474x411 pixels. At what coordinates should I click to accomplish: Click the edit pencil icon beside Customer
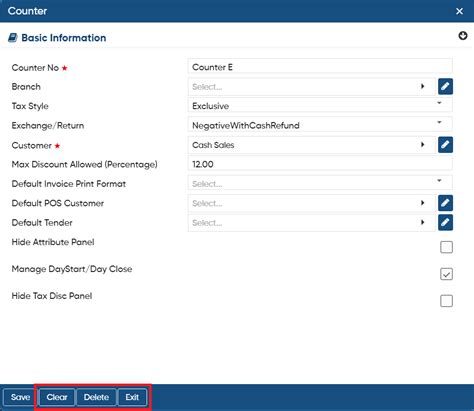pyautogui.click(x=445, y=145)
